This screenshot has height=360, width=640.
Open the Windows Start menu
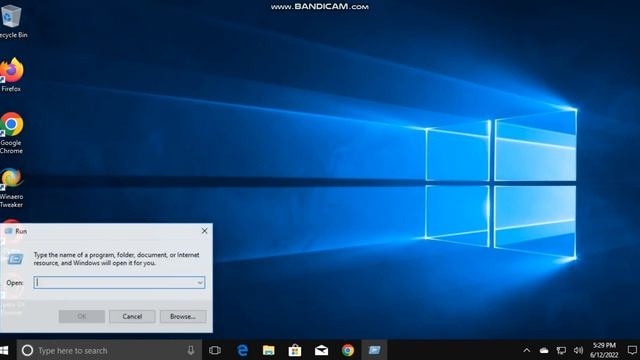tap(4, 350)
